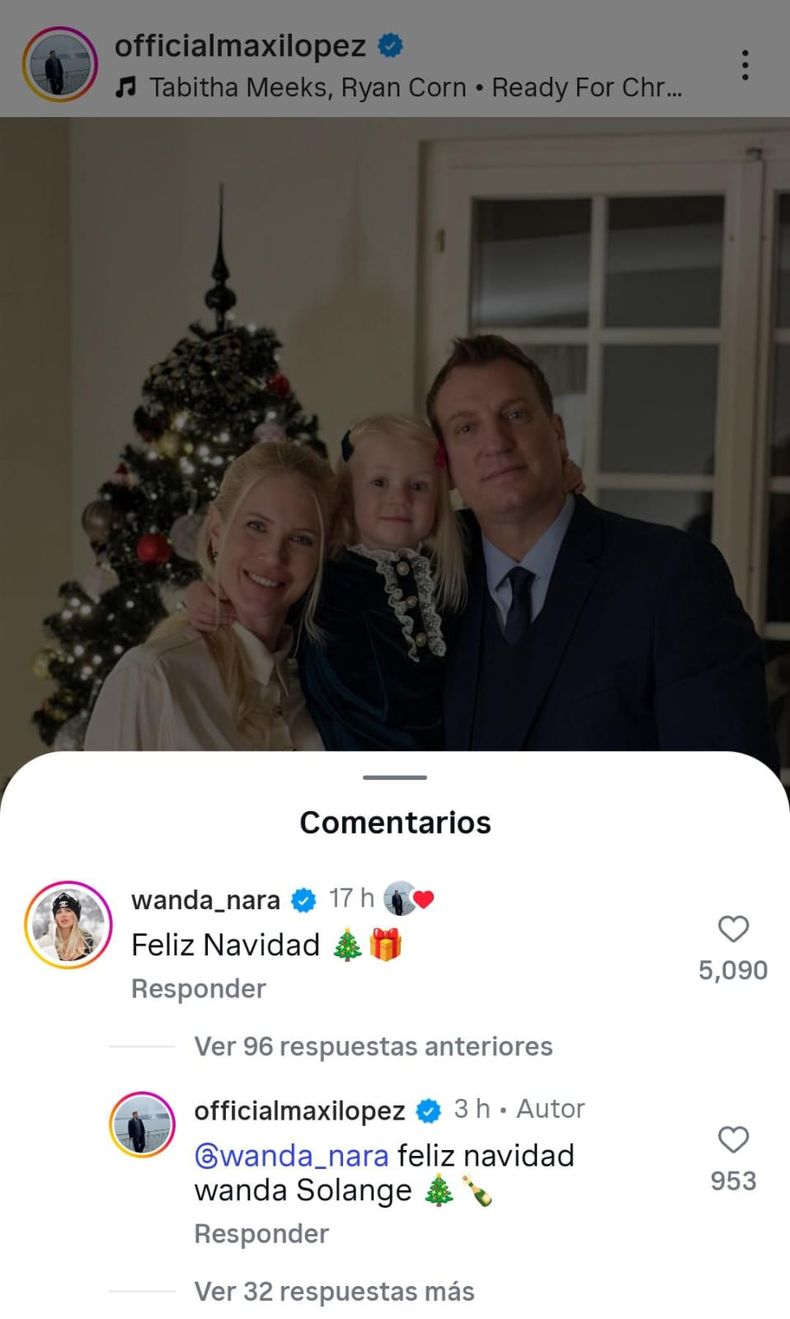
Task: Tap the author-liked heart avatar icon
Action: 409,899
